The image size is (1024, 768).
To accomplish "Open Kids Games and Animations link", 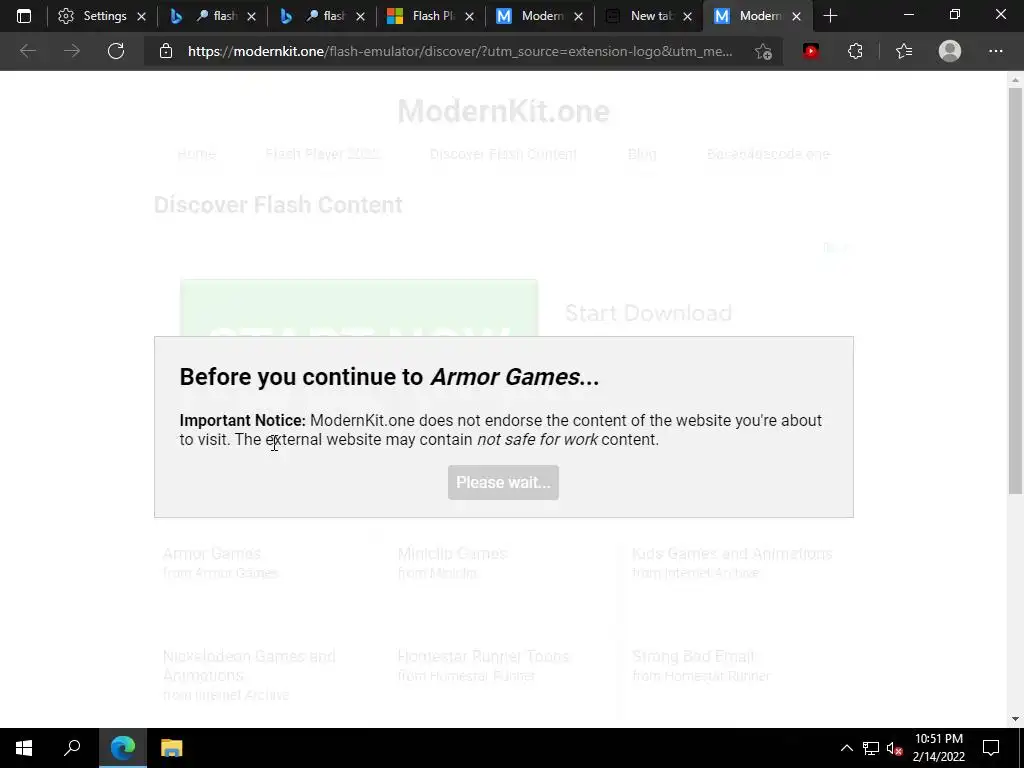I will [x=732, y=554].
